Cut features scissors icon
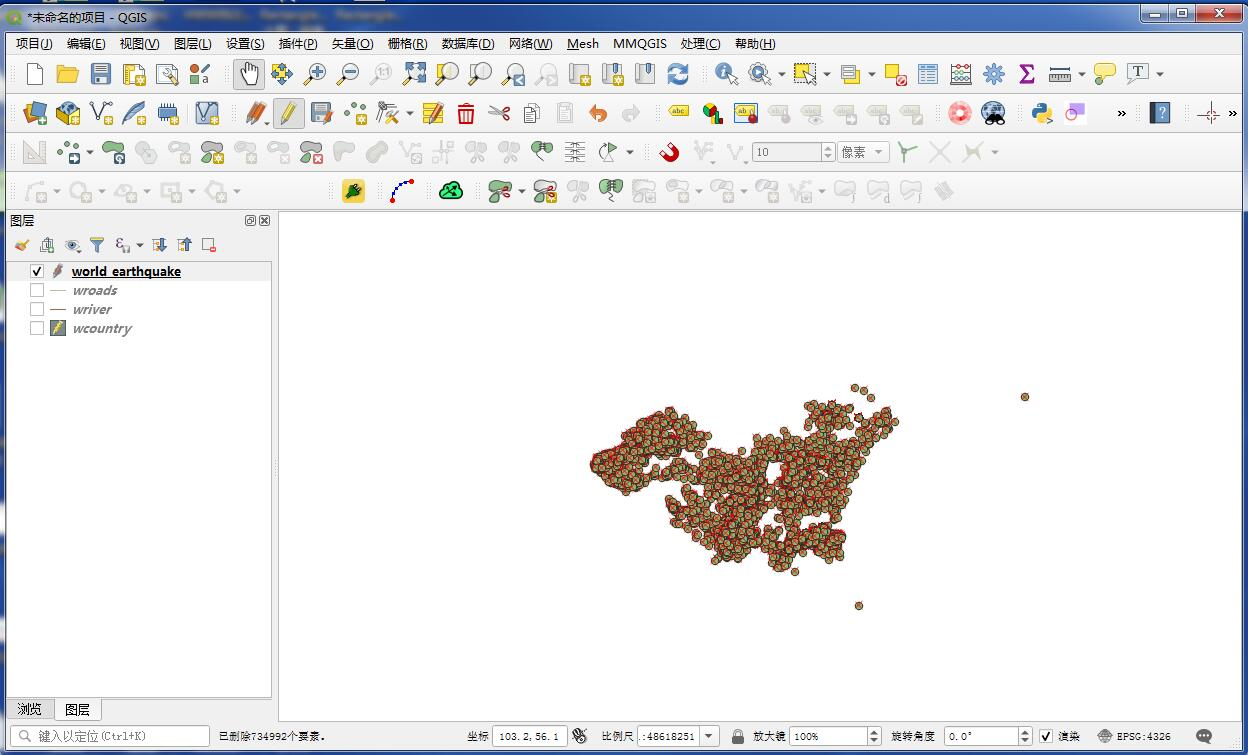 pos(499,113)
